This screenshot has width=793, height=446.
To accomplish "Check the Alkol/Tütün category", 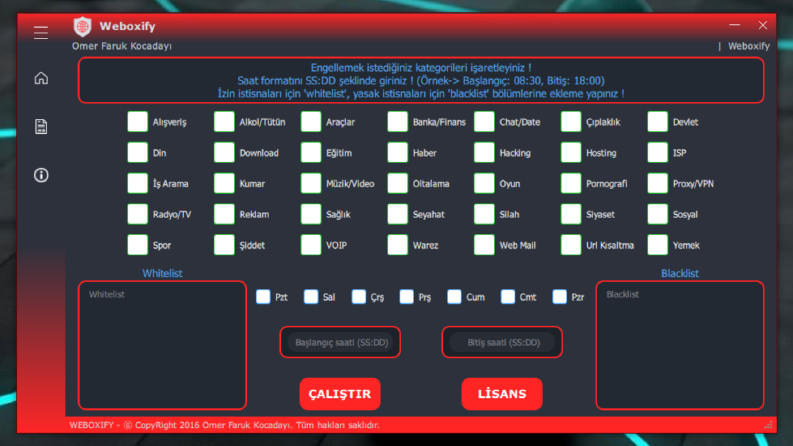I will (224, 122).
